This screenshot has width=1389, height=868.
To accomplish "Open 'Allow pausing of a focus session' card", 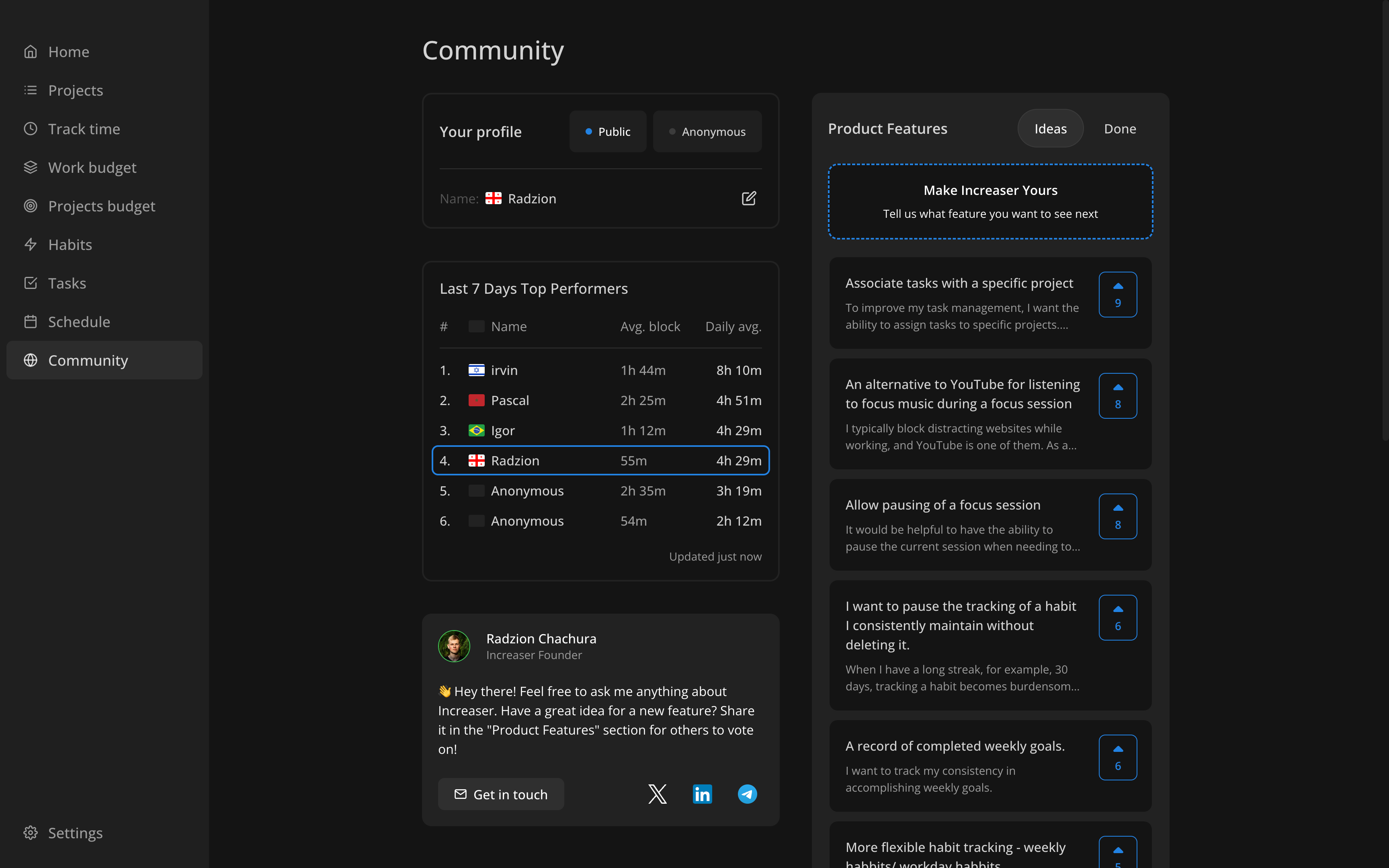I will point(990,525).
